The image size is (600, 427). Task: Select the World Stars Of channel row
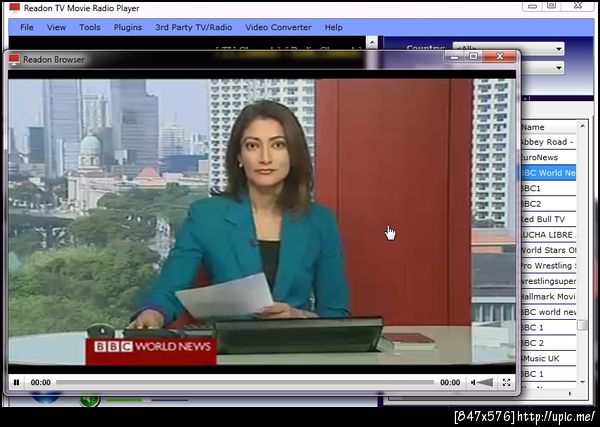[548, 250]
